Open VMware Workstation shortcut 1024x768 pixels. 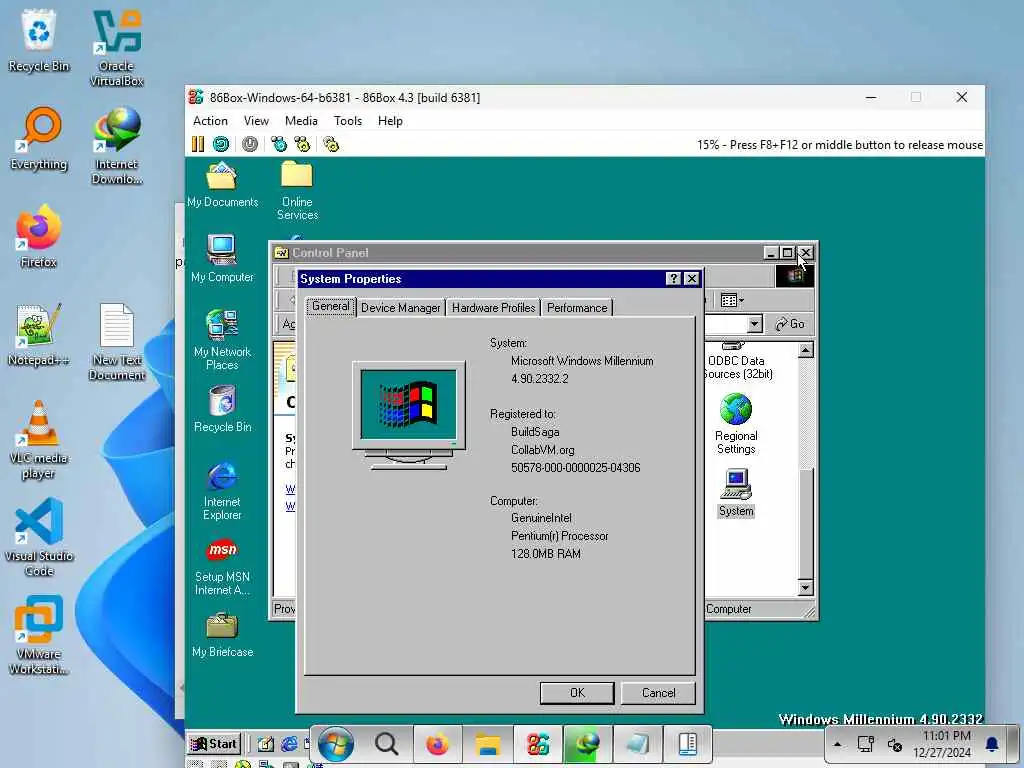click(39, 635)
